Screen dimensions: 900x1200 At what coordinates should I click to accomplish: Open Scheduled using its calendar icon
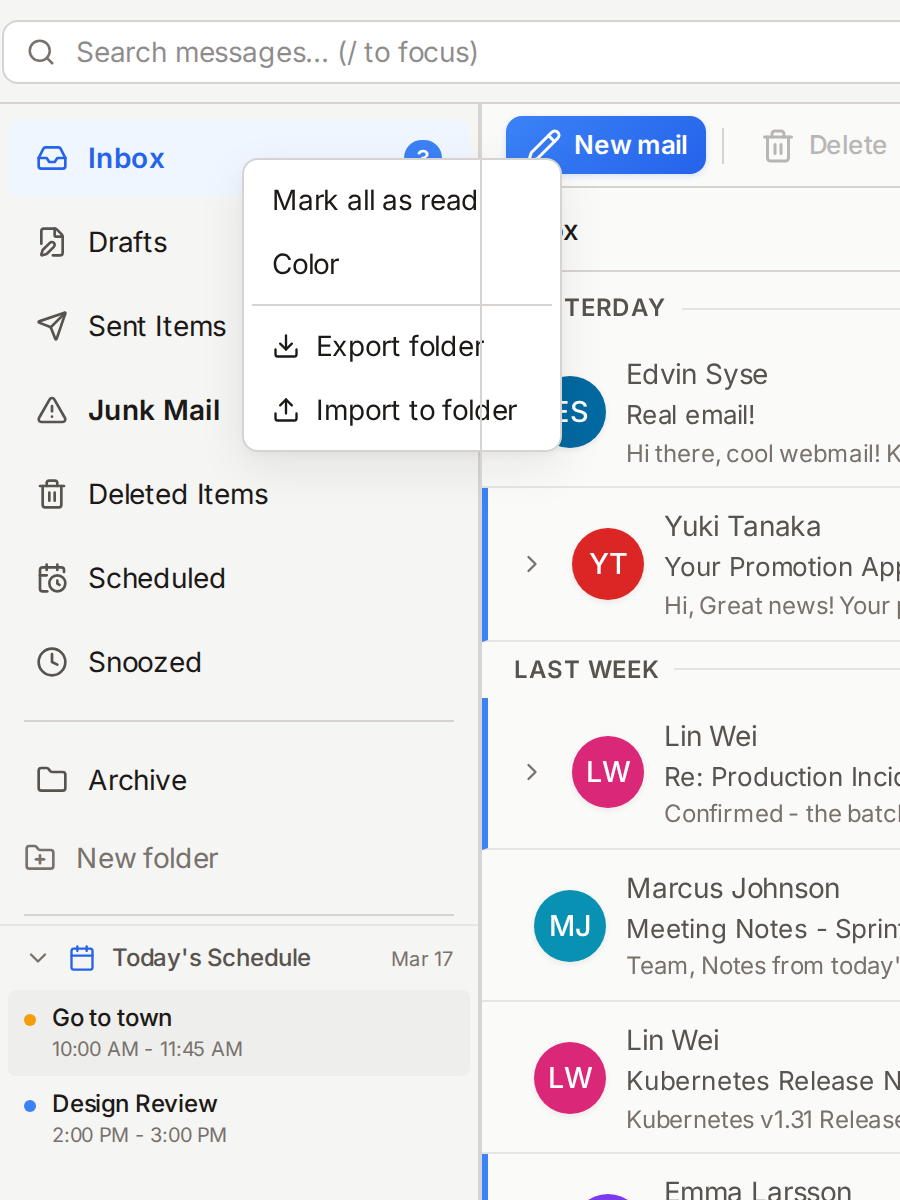point(51,578)
